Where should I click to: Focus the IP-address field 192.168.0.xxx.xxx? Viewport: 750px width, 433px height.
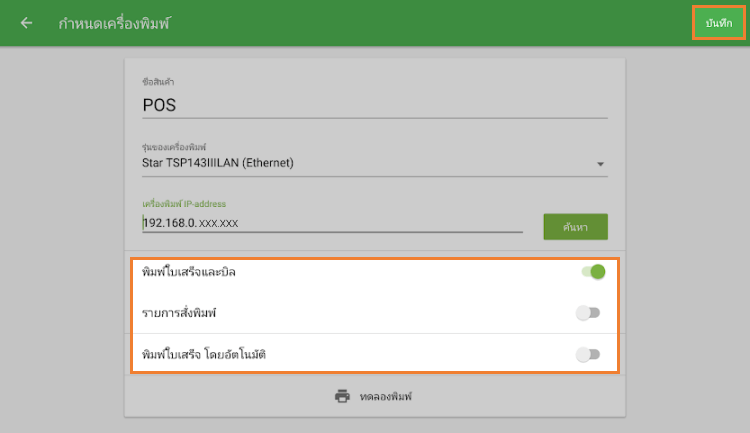pyautogui.click(x=332, y=222)
